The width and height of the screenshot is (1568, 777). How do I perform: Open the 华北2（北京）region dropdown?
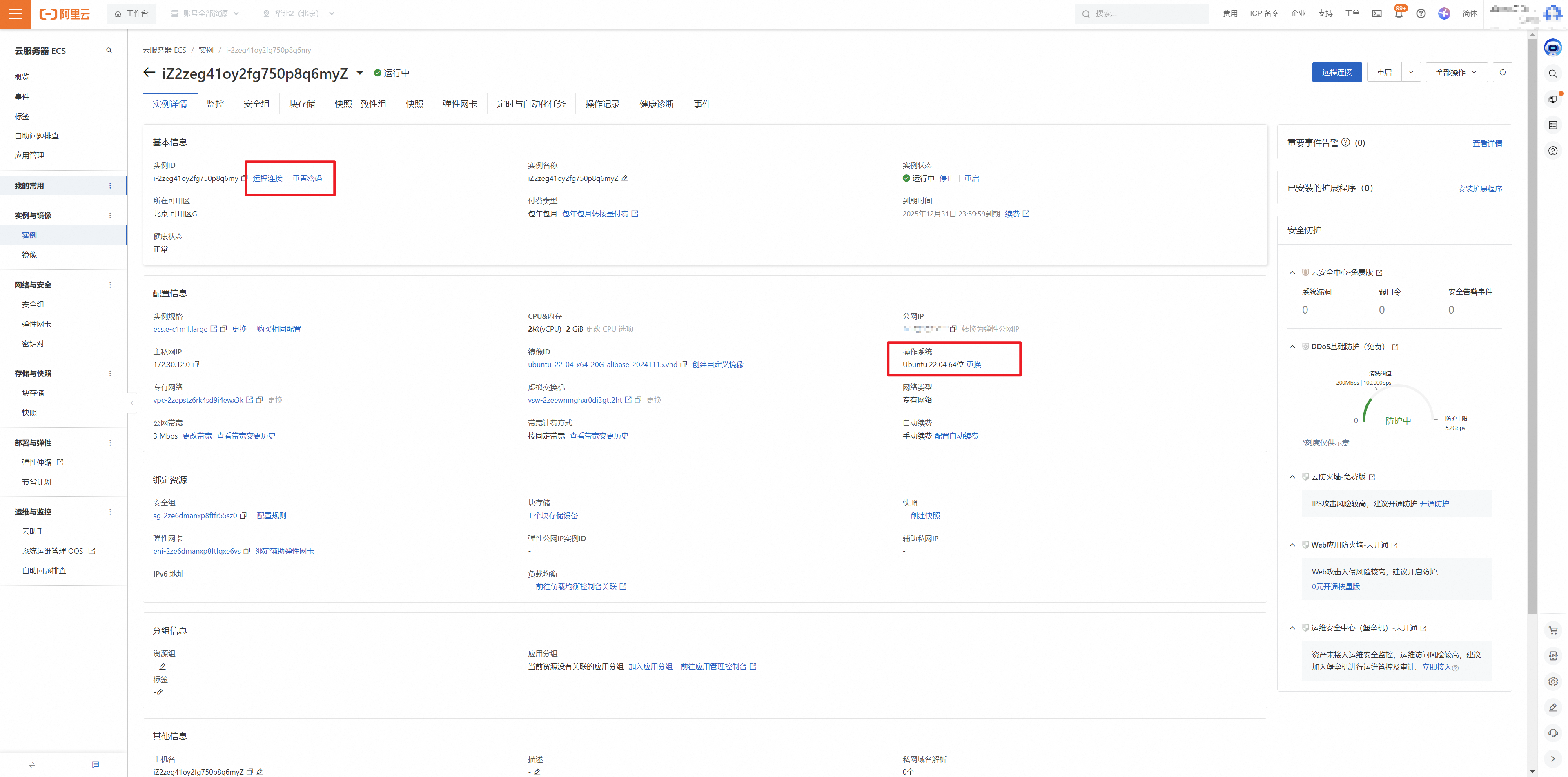(x=298, y=13)
